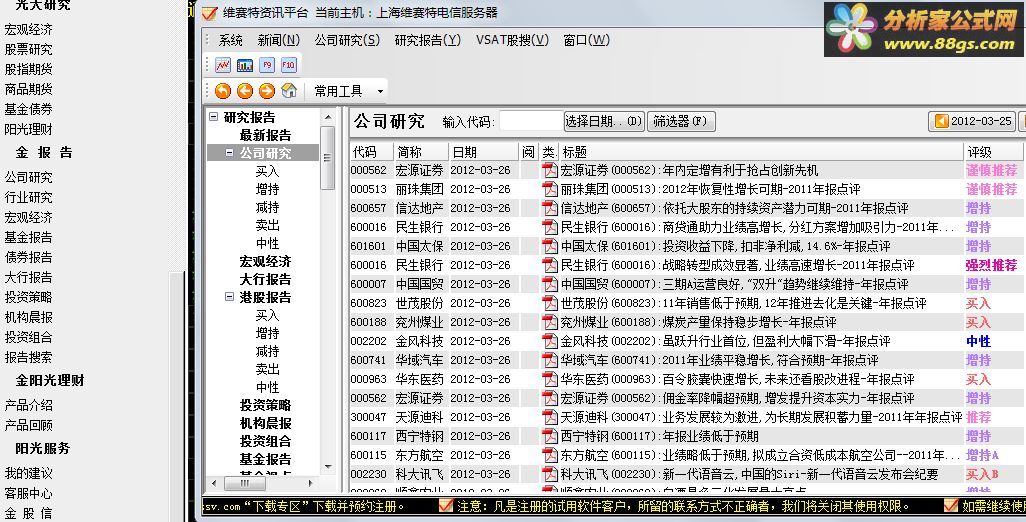Open the 常用工具 dropdown arrow
Image resolution: width=1026 pixels, height=522 pixels.
pos(380,92)
